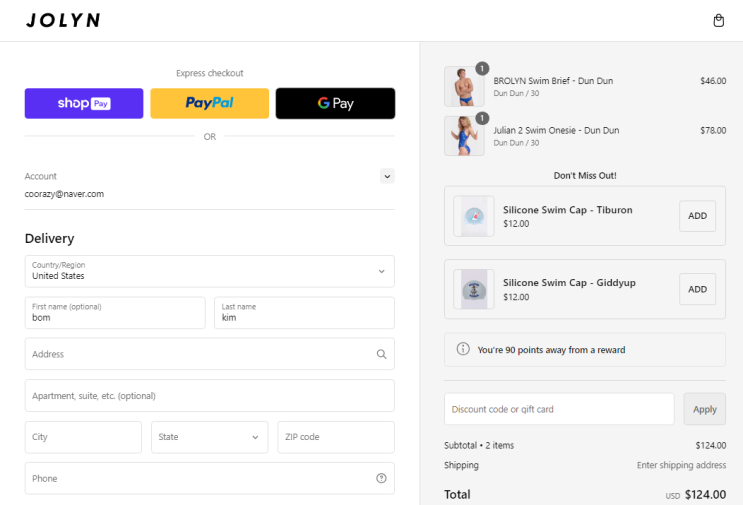Viewport: 743px width, 505px height.
Task: Click the reward points info icon
Action: tap(463, 349)
